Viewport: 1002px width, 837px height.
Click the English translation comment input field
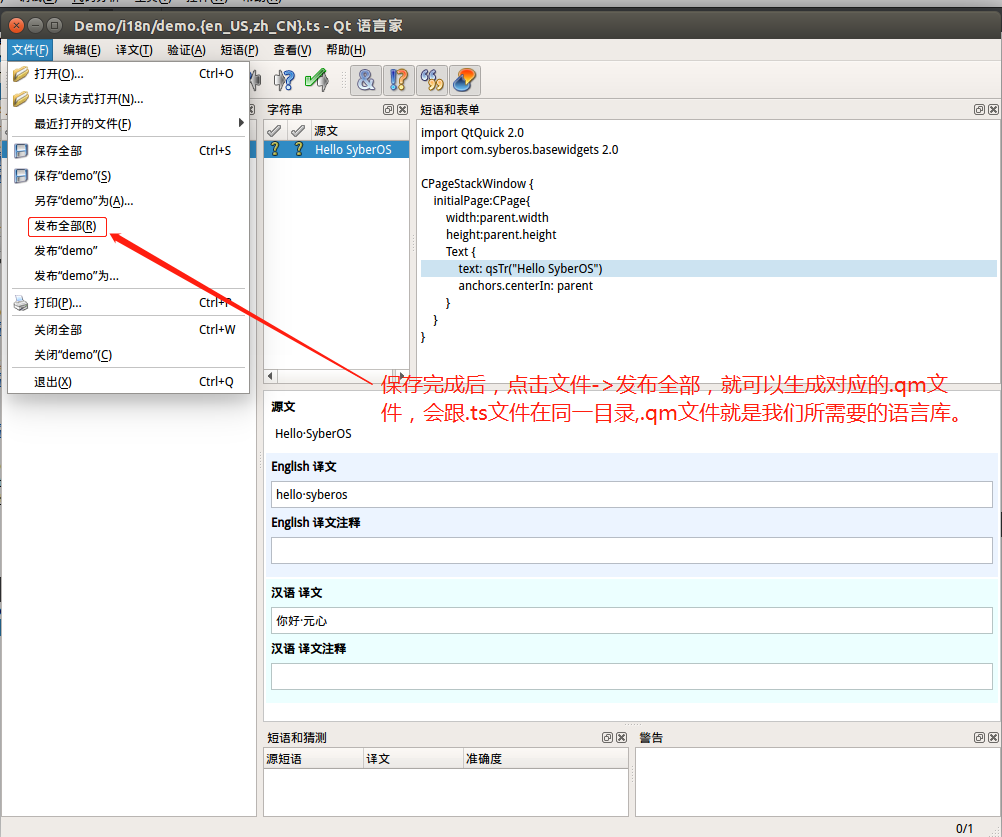(631, 551)
